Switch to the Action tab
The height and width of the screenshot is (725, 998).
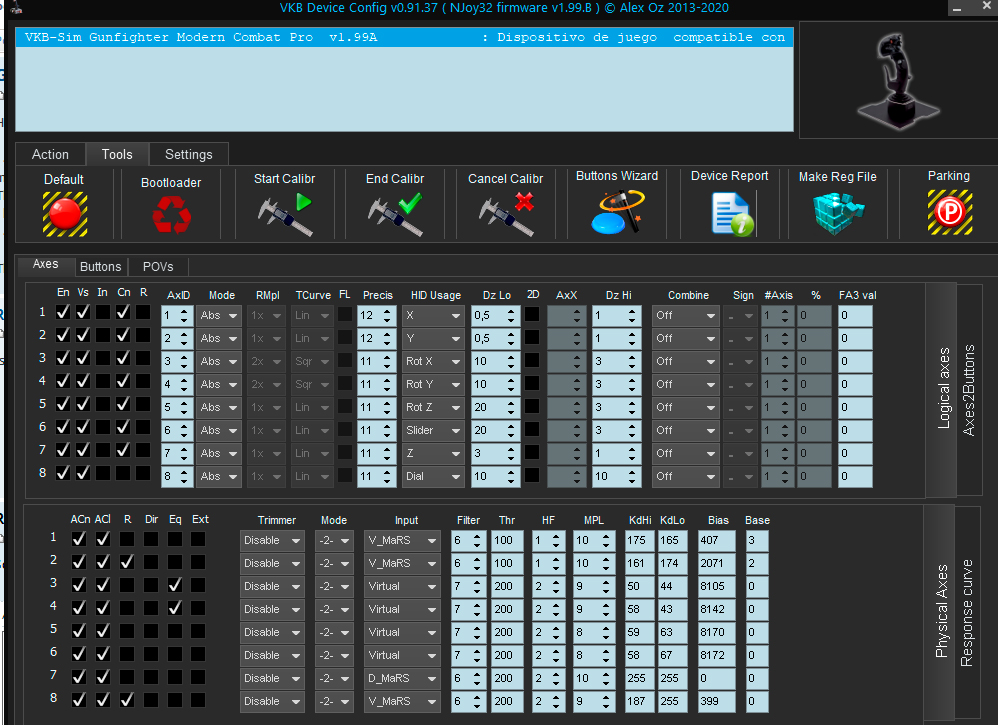[50, 155]
